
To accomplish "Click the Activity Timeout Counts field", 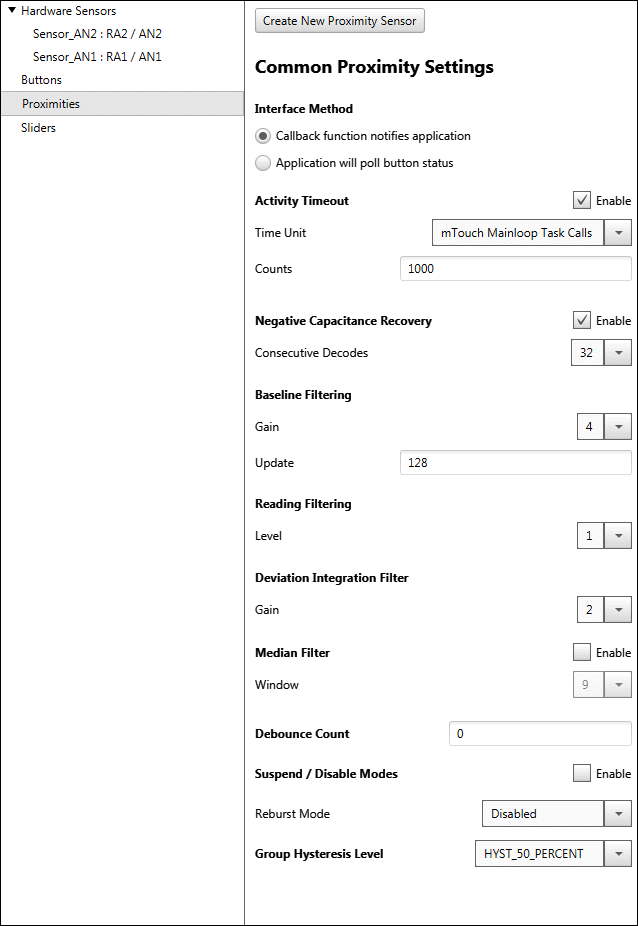I will 515,269.
